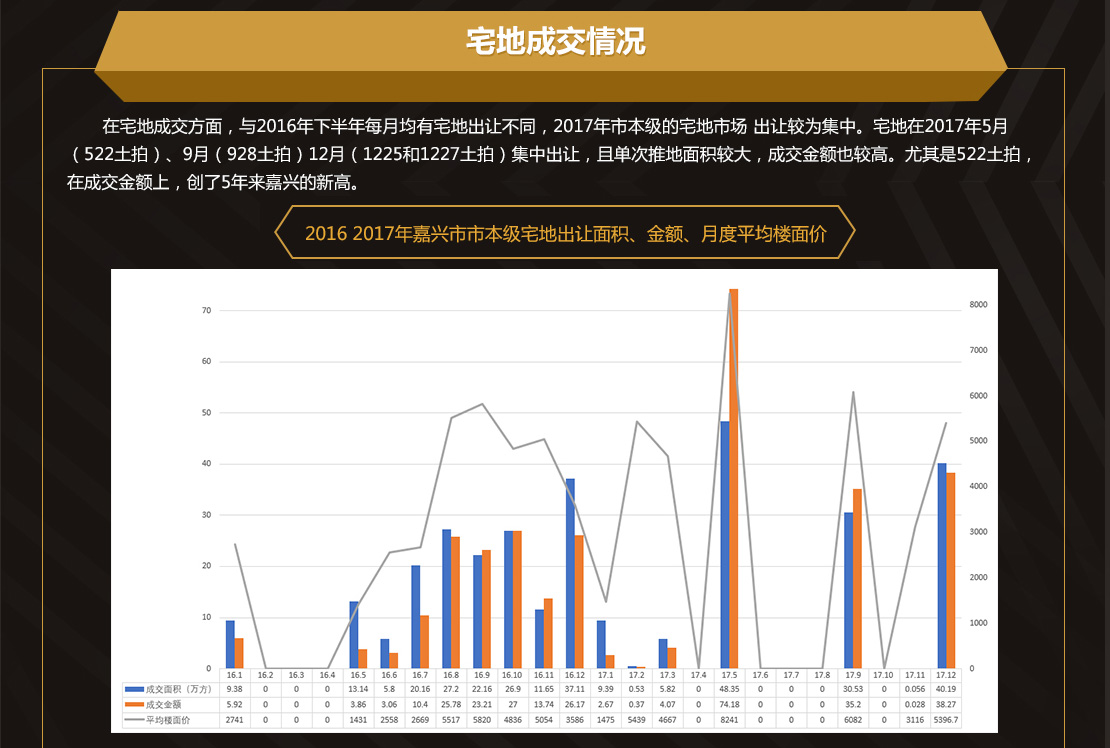This screenshot has height=748, width=1110.
Task: Click the tall orange bar for 17.5
Action: (x=733, y=478)
